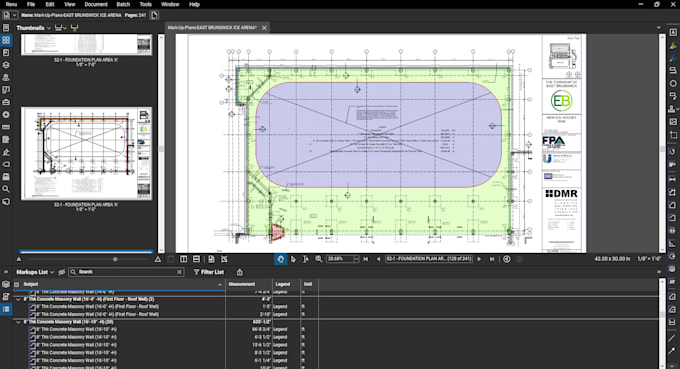Image resolution: width=680 pixels, height=369 pixels.
Task: Toggle split view horizontal icon
Action: click(196, 259)
